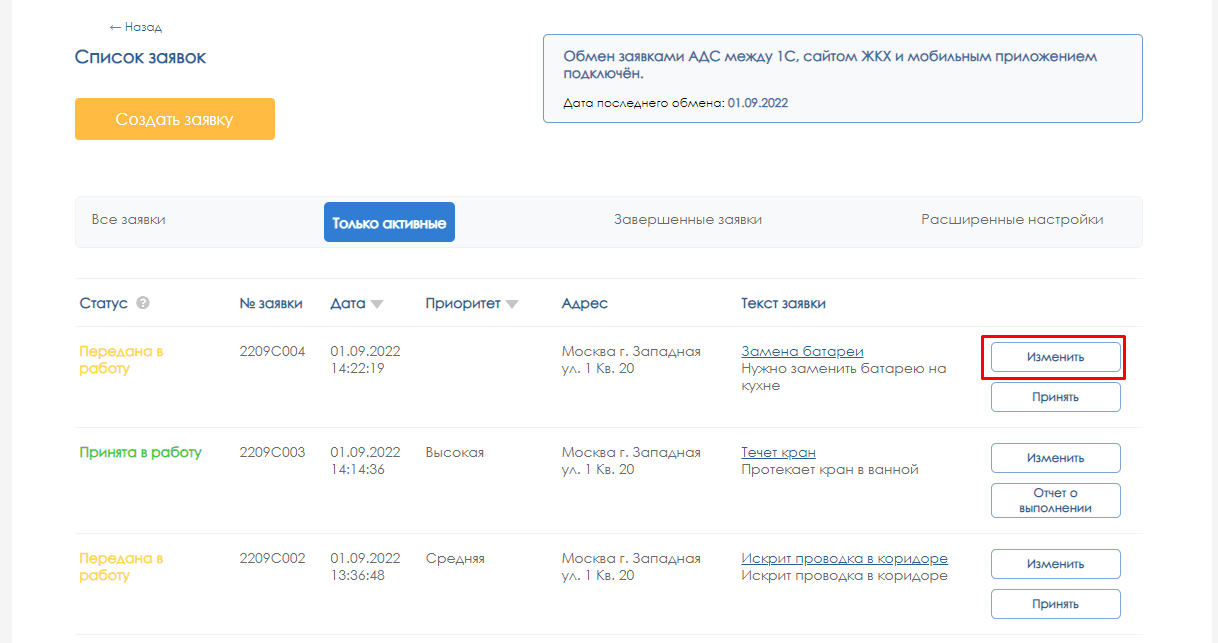Open the Замена батареи request link

click(802, 351)
